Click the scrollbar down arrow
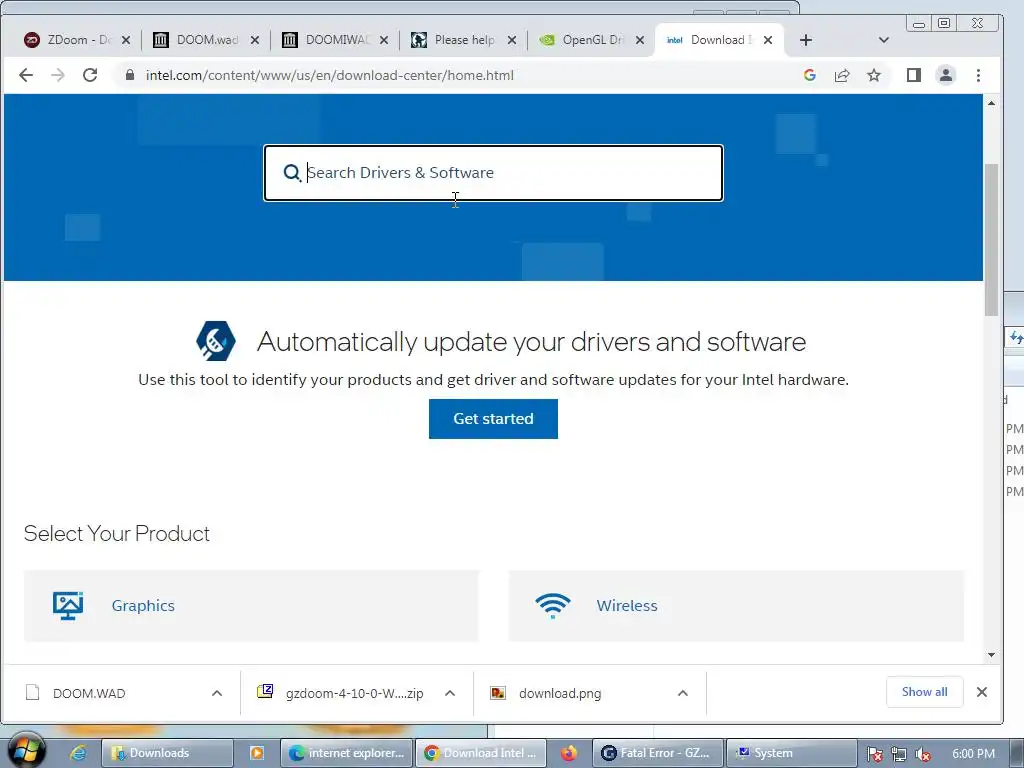This screenshot has height=768, width=1024. click(991, 654)
